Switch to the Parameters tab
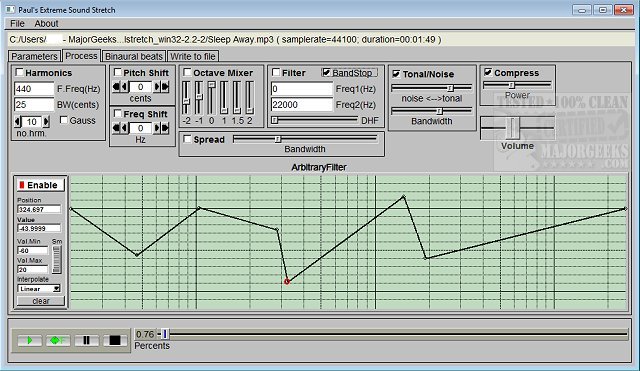The width and height of the screenshot is (640, 371). [34, 56]
